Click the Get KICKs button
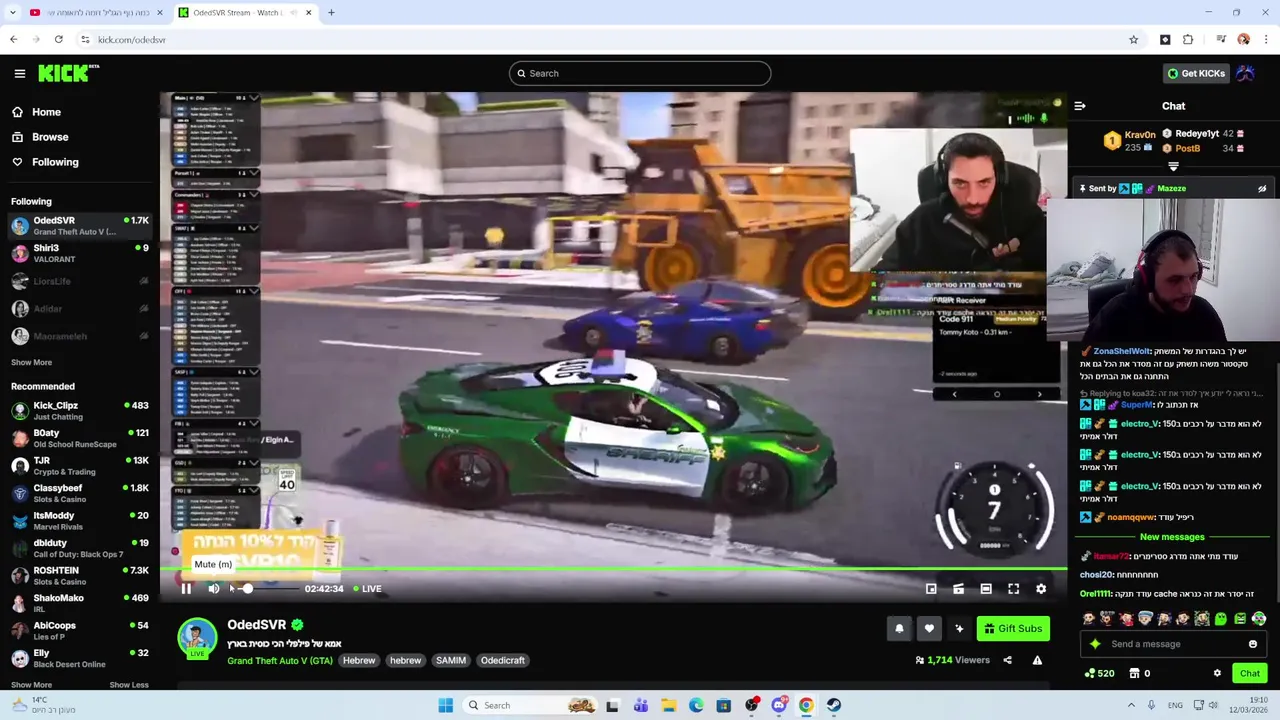The image size is (1280, 720). pyautogui.click(x=1195, y=73)
